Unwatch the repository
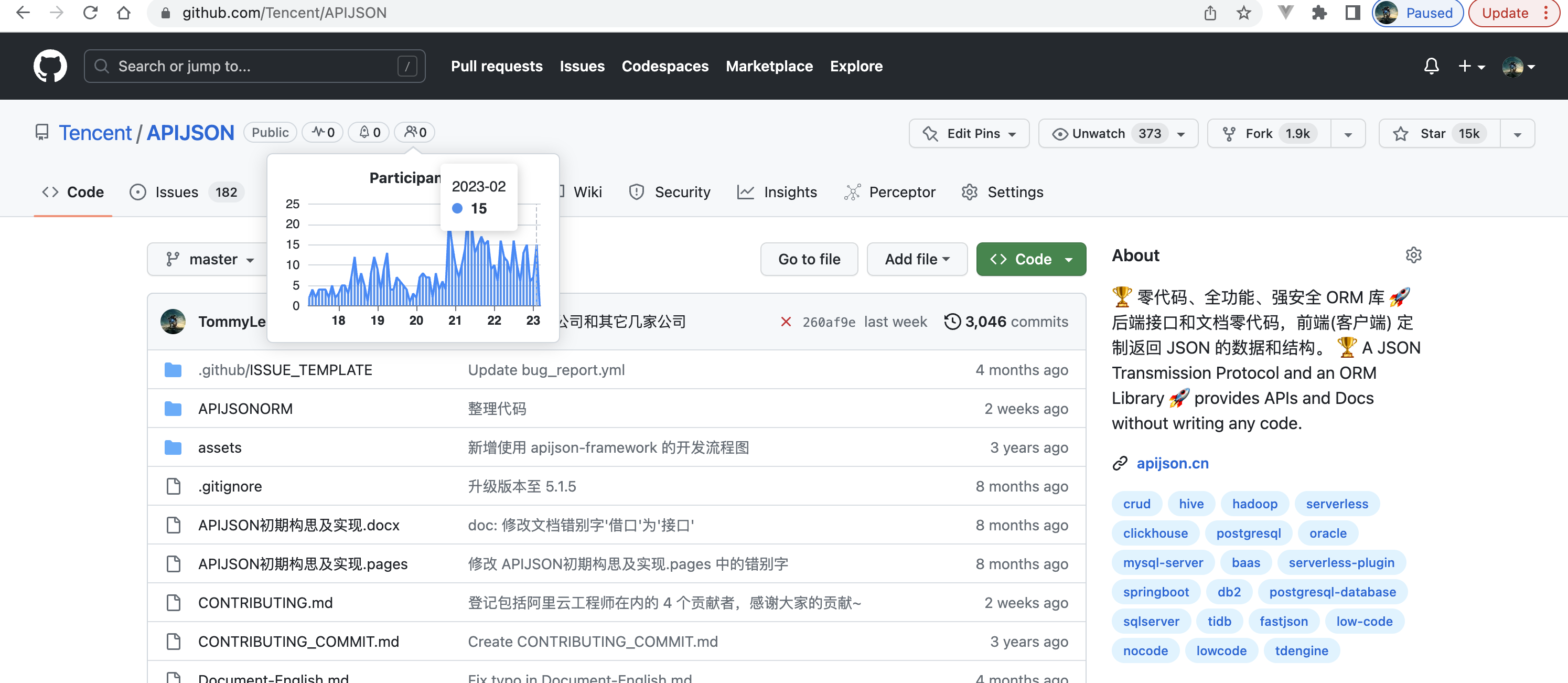 1099,133
